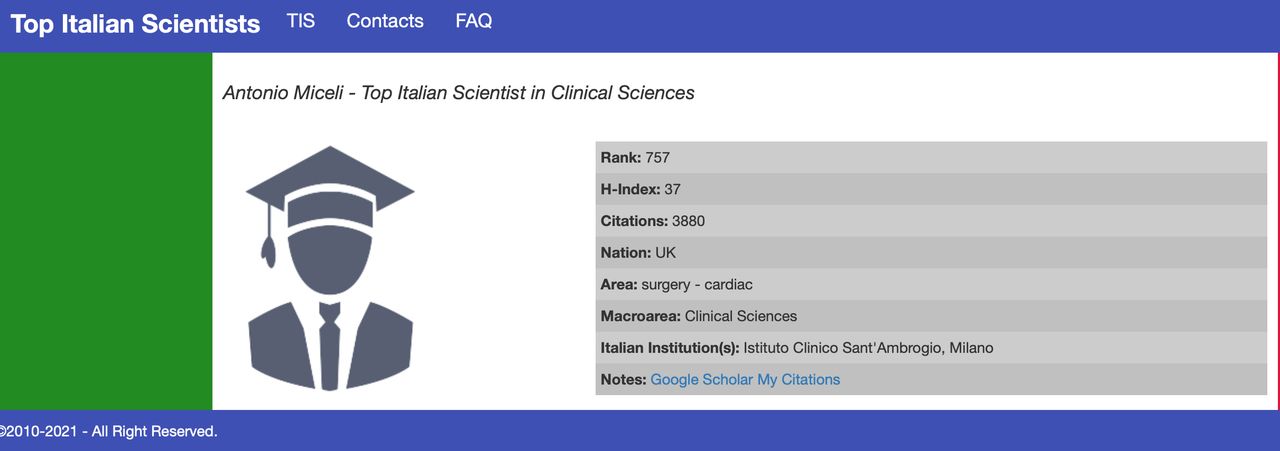Click the Antonio Miceli page heading
1280x451 pixels.
pyautogui.click(x=458, y=93)
